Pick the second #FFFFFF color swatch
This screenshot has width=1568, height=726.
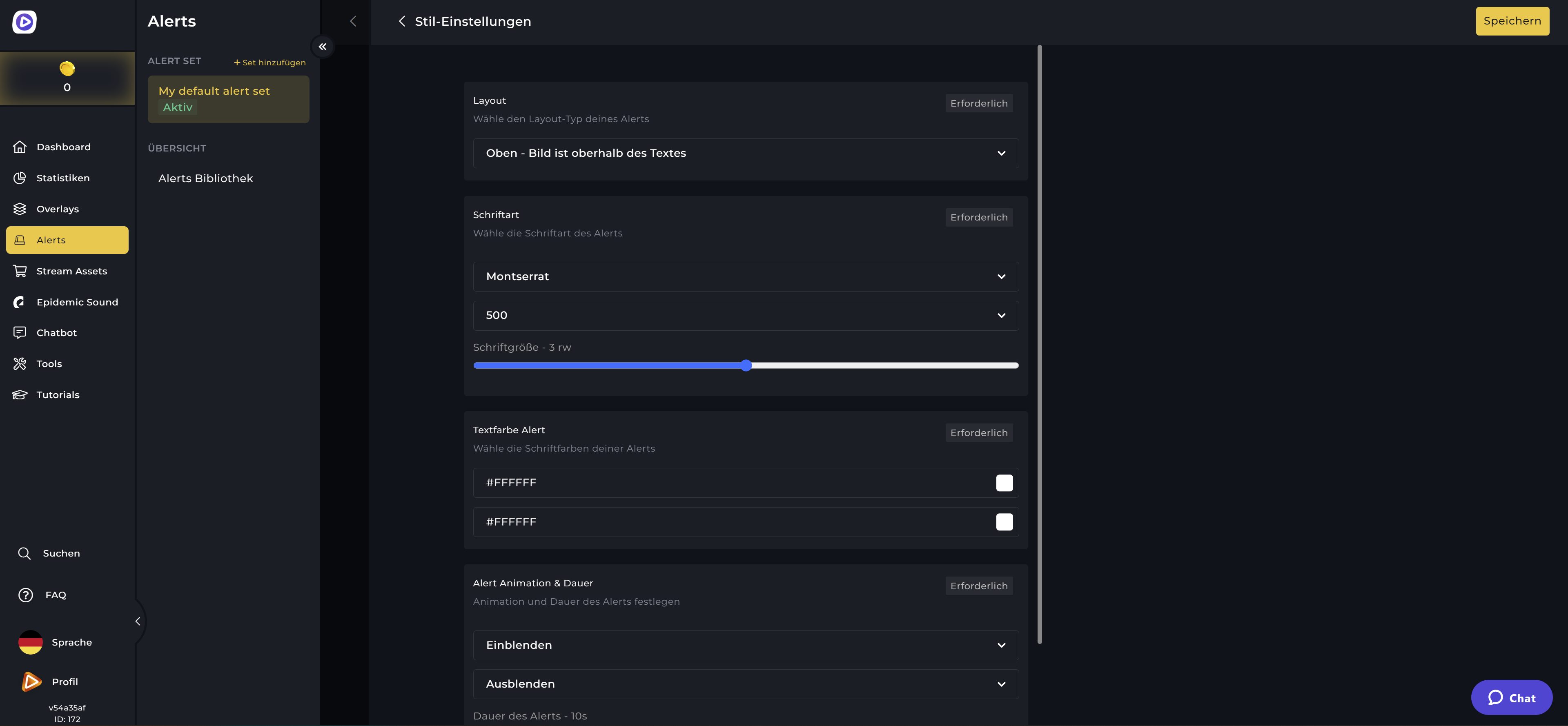1004,521
